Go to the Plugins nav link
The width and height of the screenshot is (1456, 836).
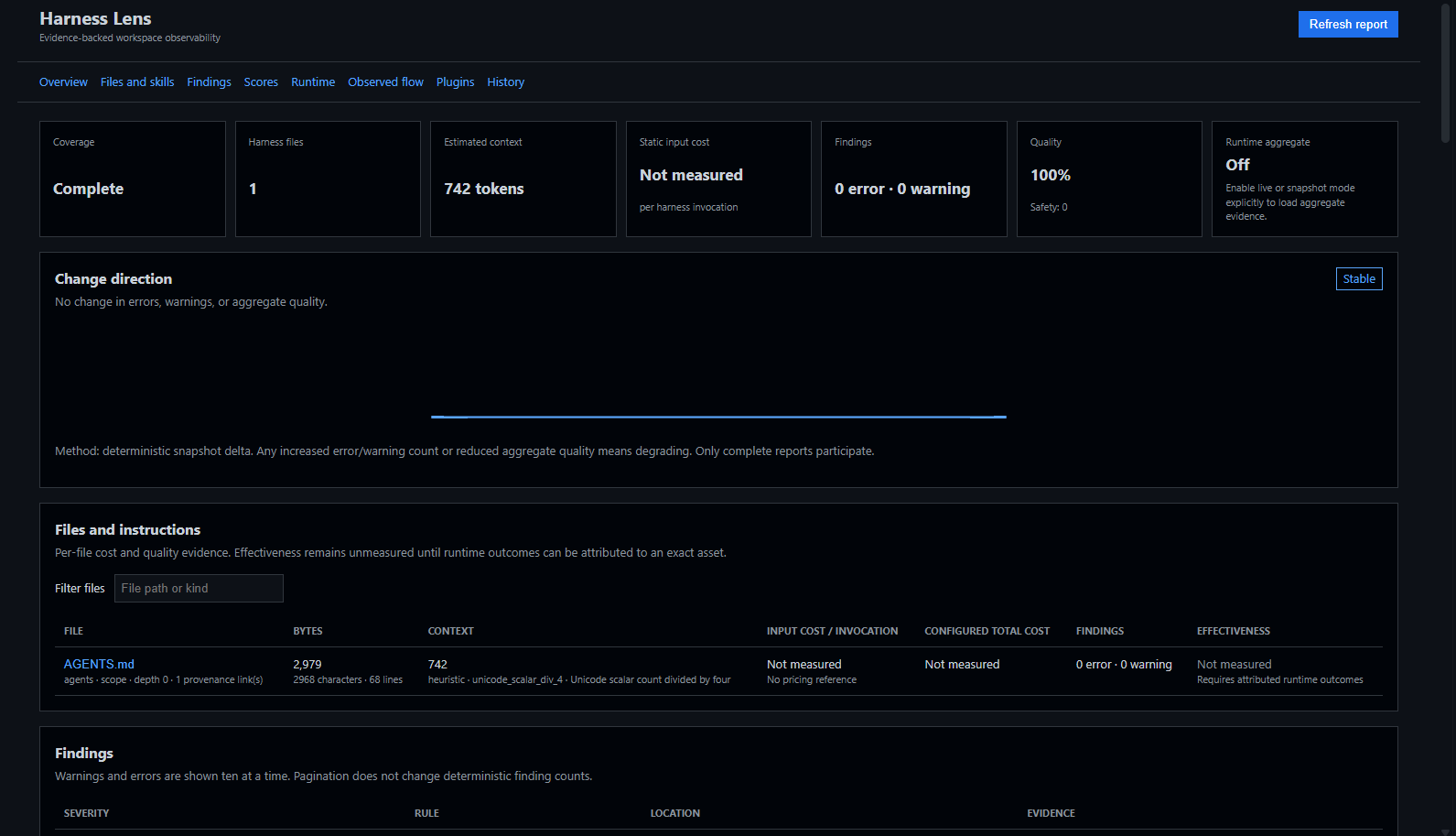455,82
